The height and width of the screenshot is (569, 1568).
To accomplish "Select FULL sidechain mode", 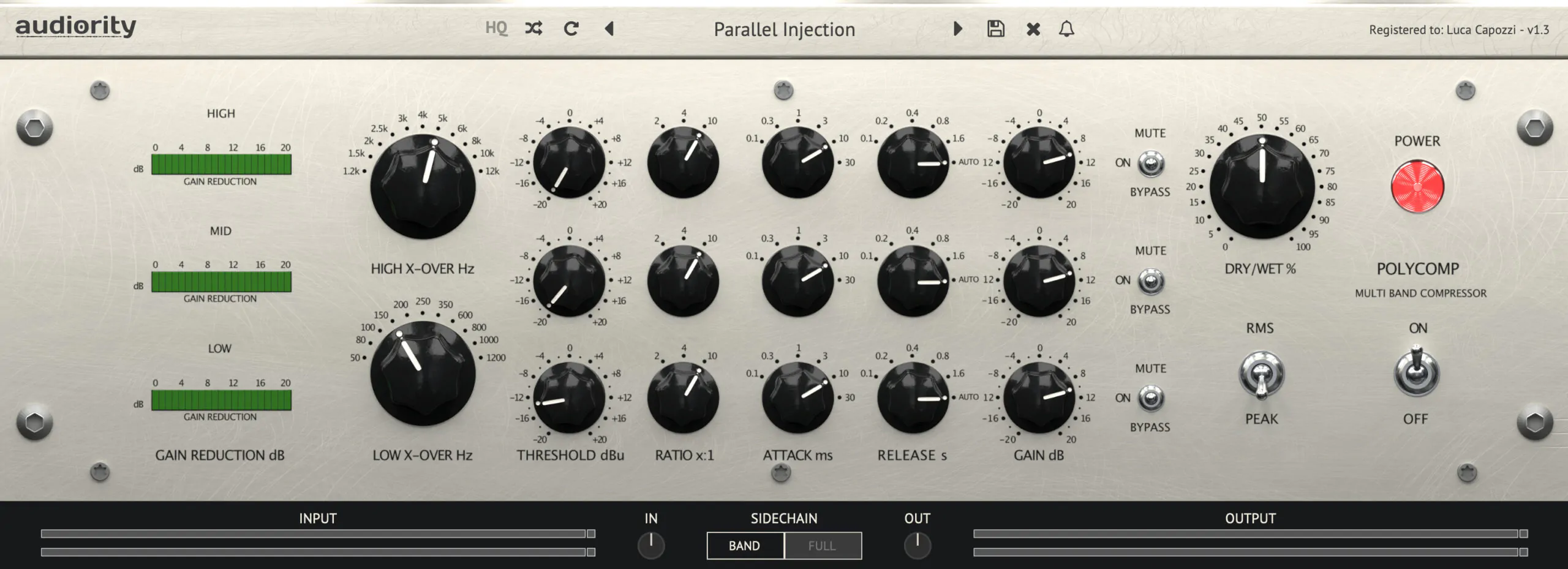I will (x=823, y=546).
